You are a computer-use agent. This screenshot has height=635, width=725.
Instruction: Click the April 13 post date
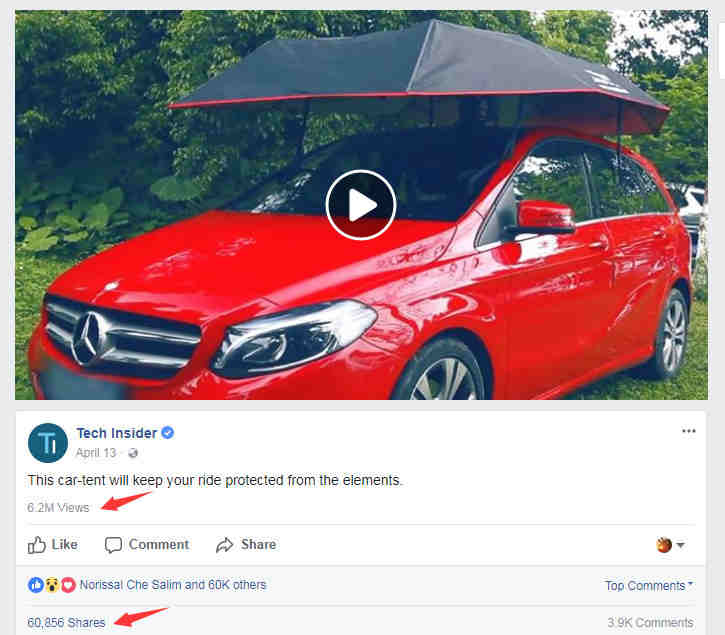96,453
